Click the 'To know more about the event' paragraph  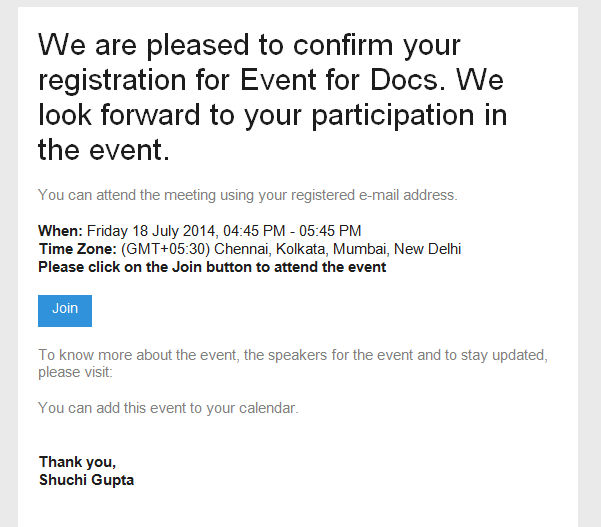293,363
